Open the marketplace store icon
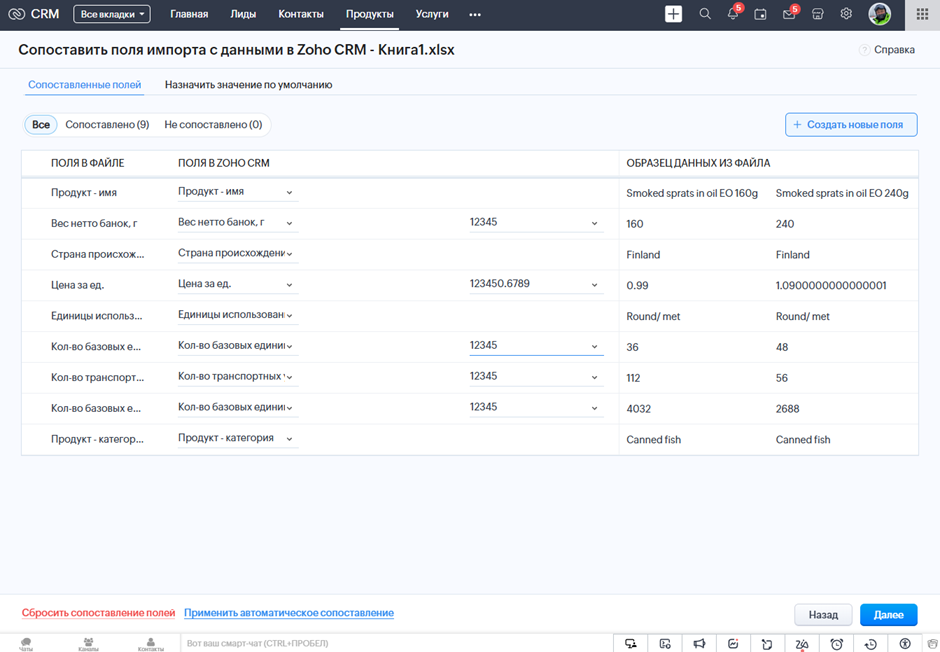 click(818, 14)
